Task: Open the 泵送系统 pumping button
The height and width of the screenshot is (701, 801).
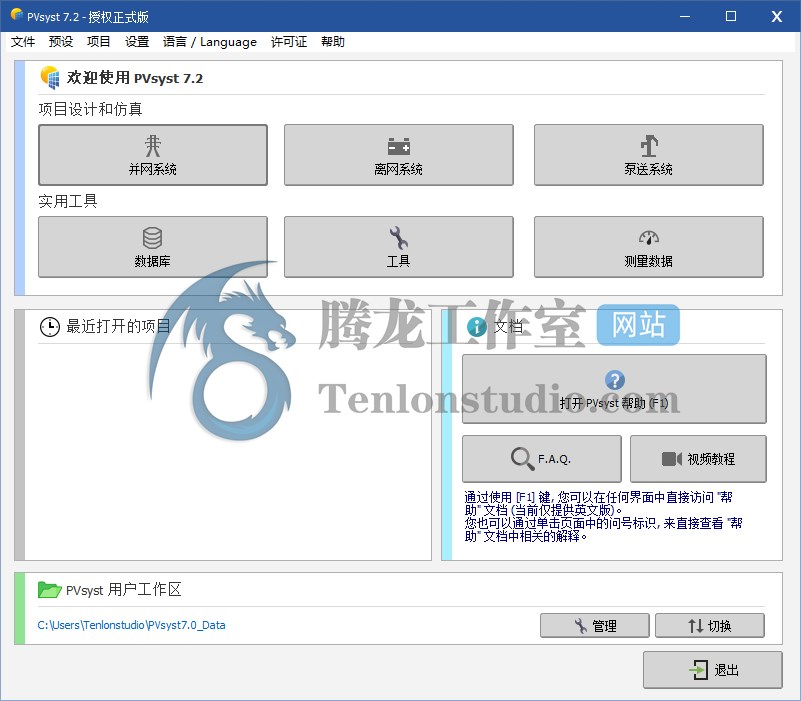Action: [649, 155]
